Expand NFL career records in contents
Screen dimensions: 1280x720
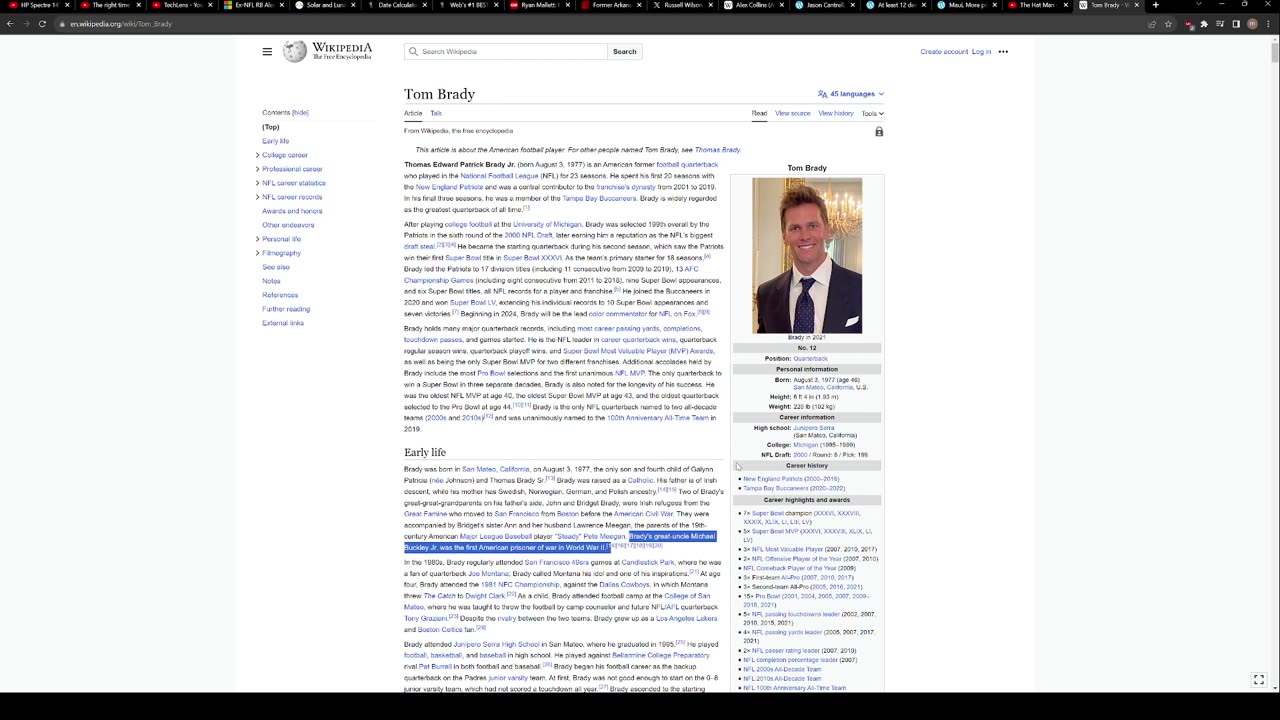257,197
